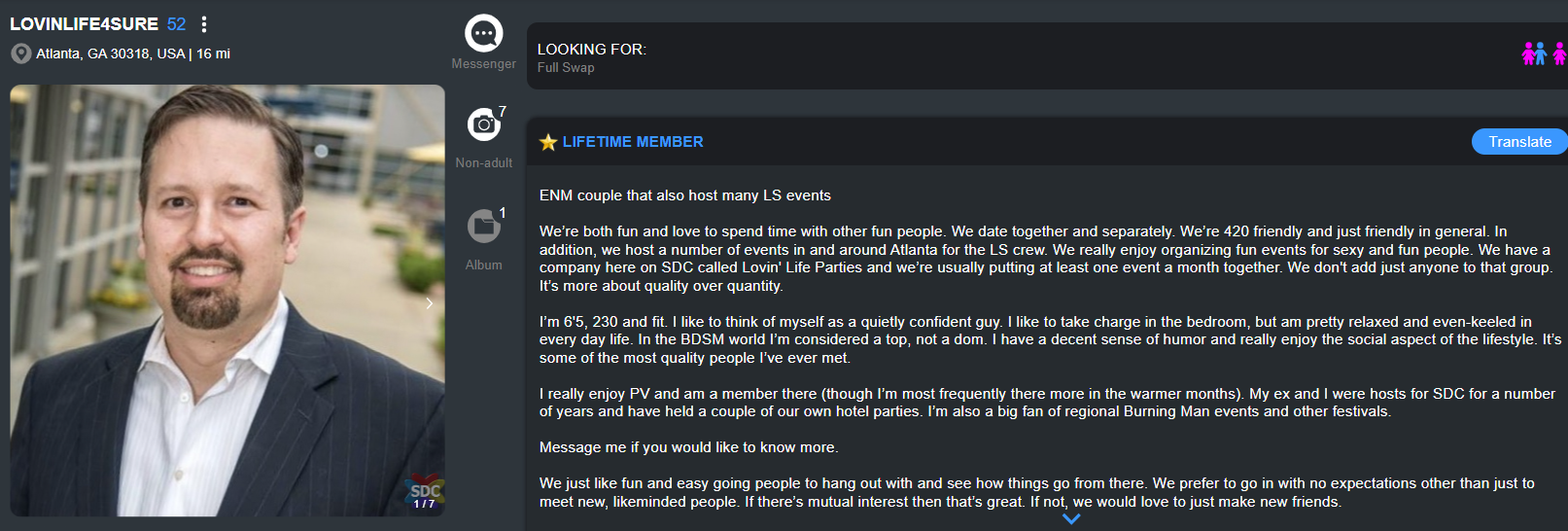This screenshot has width=1568, height=531.
Task: Click the Full Swap looking-for text
Action: tap(566, 68)
